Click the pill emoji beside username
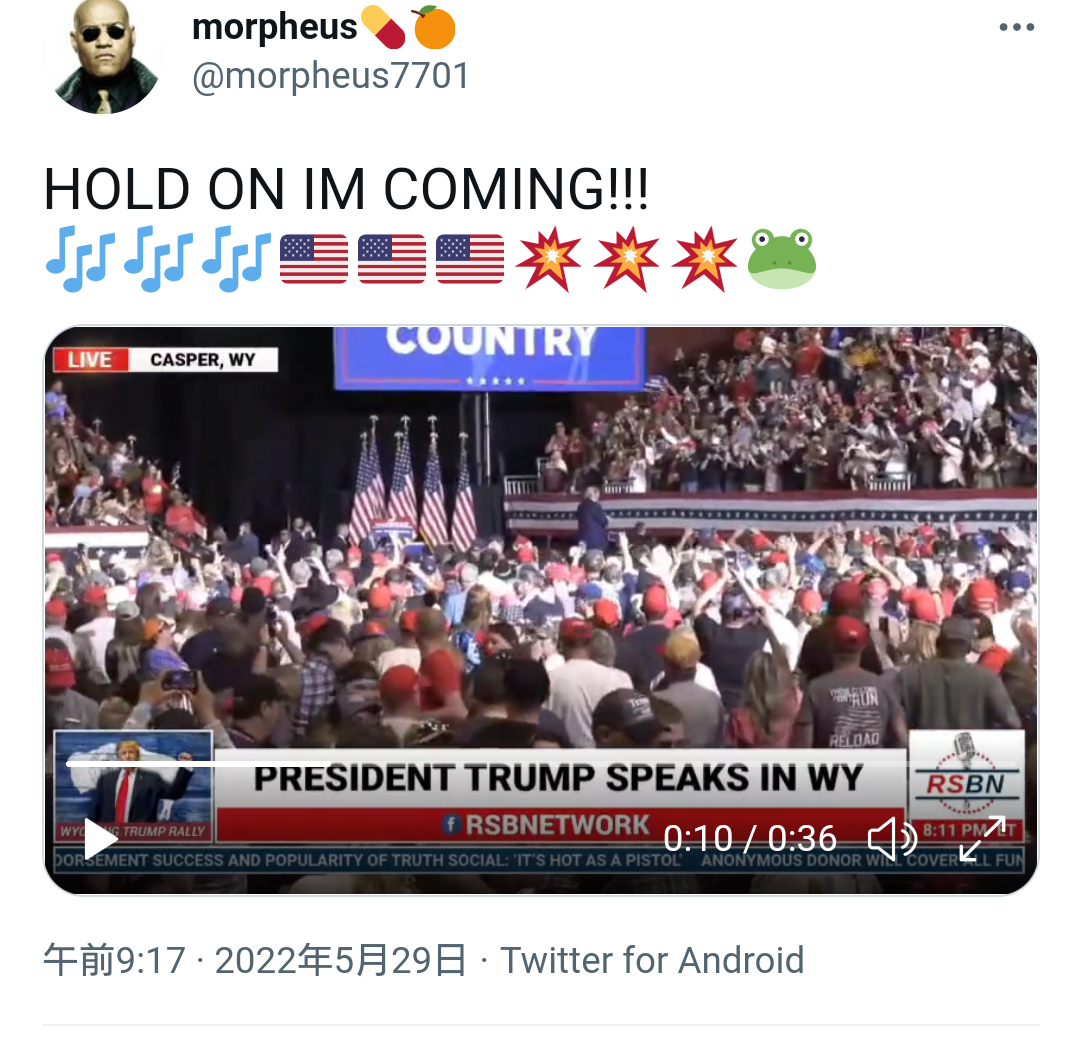The height and width of the screenshot is (1063, 1080). pyautogui.click(x=383, y=28)
